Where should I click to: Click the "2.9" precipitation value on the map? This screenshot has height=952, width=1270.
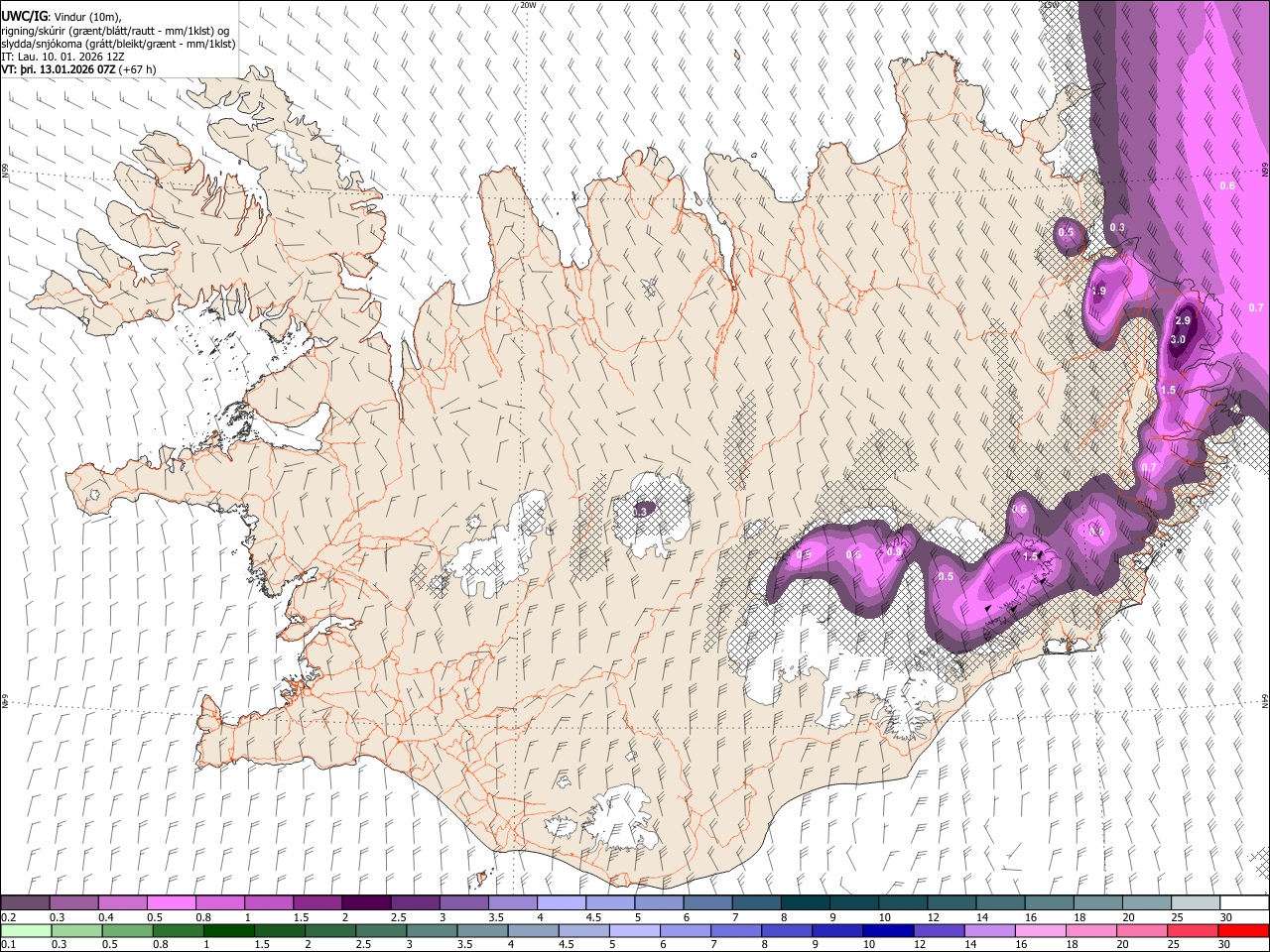[1183, 321]
